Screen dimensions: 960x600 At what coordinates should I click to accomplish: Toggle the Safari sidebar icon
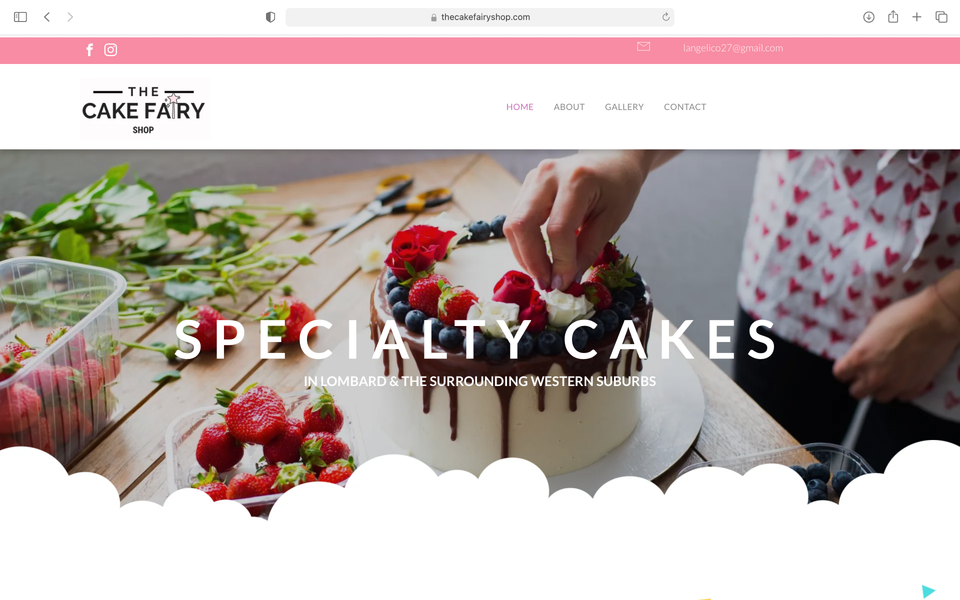(20, 17)
